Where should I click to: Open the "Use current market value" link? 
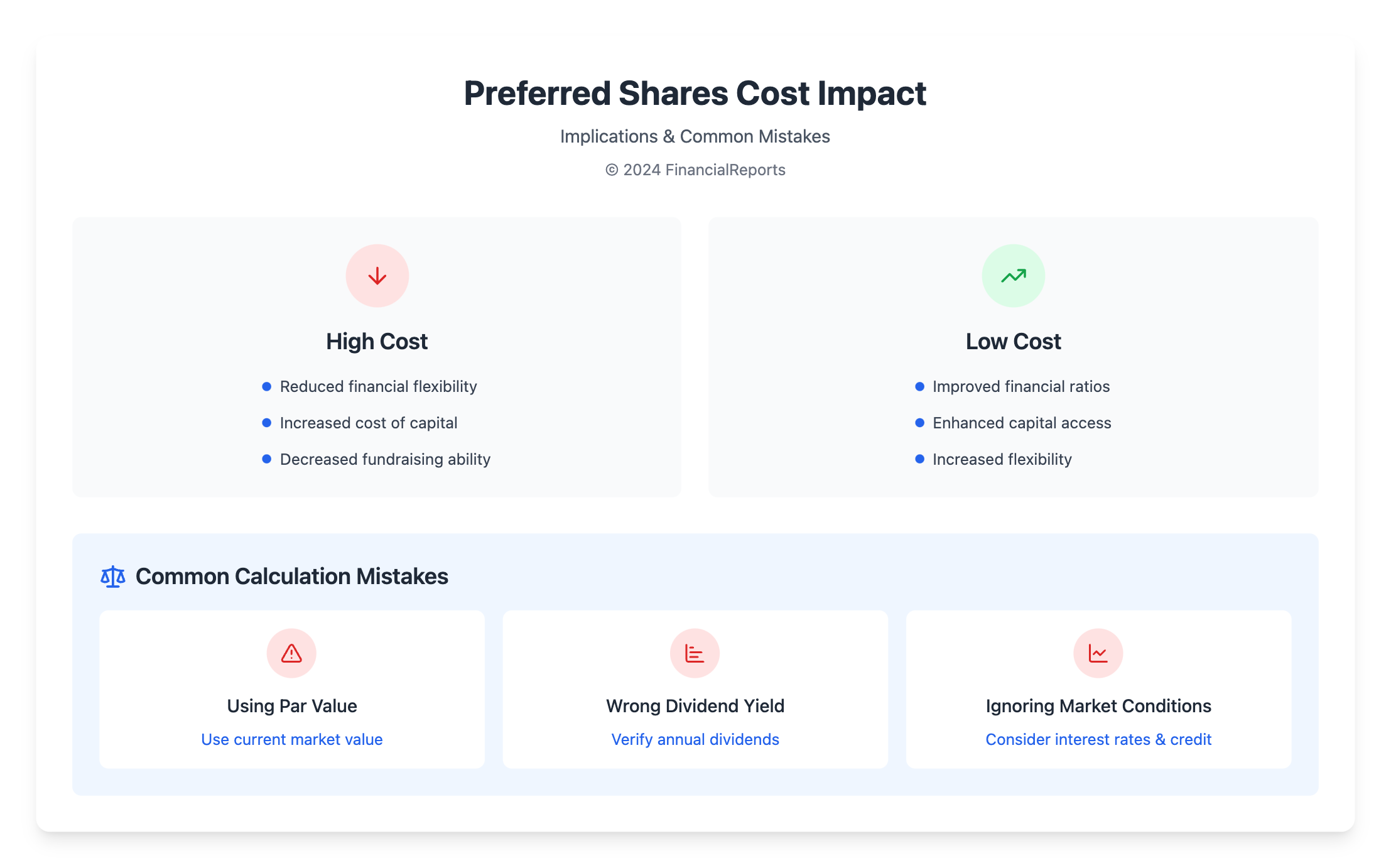click(291, 739)
